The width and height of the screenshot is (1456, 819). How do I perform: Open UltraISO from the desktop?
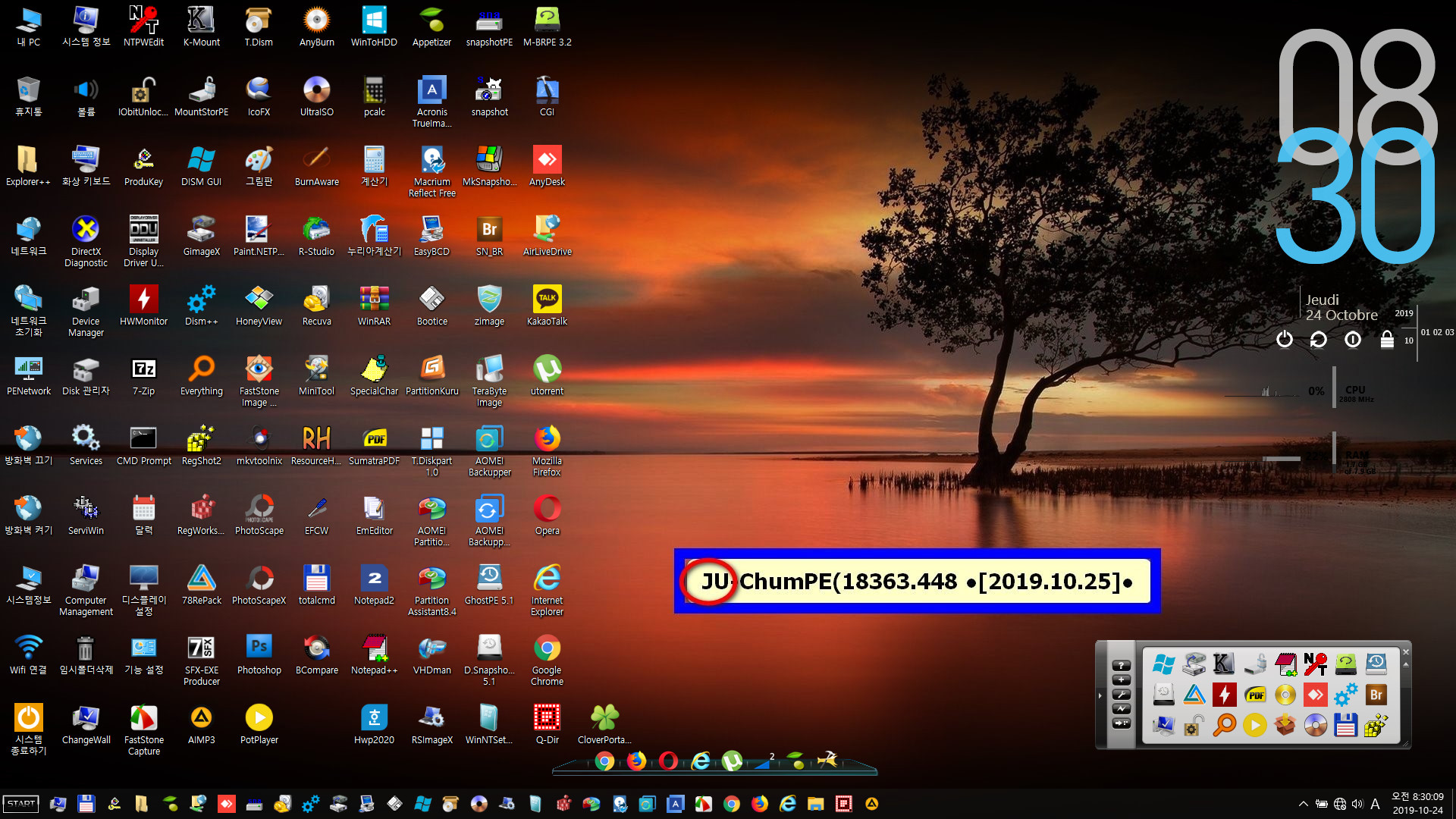(316, 96)
